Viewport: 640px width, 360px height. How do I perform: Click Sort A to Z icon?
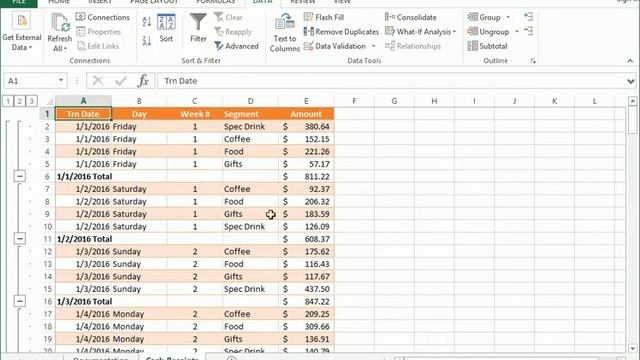point(147,22)
